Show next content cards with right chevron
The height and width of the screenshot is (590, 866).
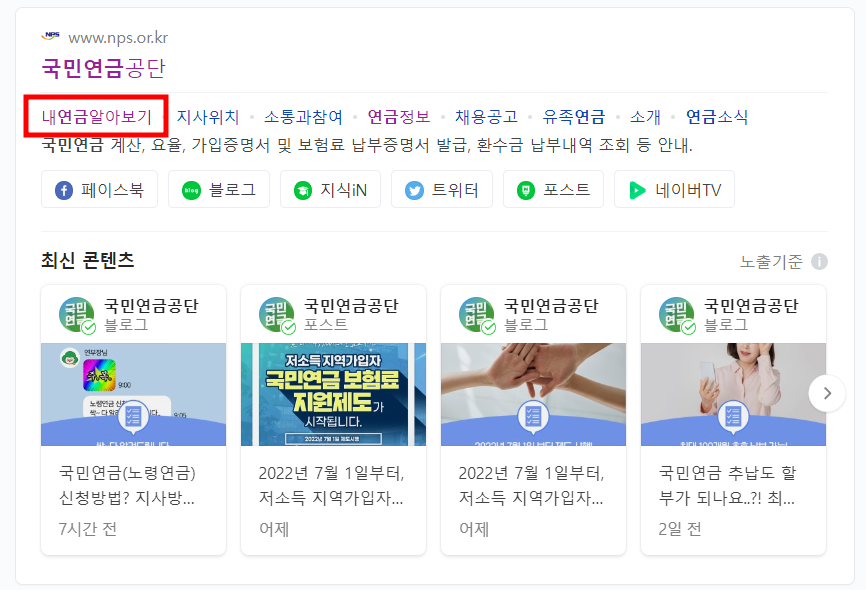click(x=827, y=393)
